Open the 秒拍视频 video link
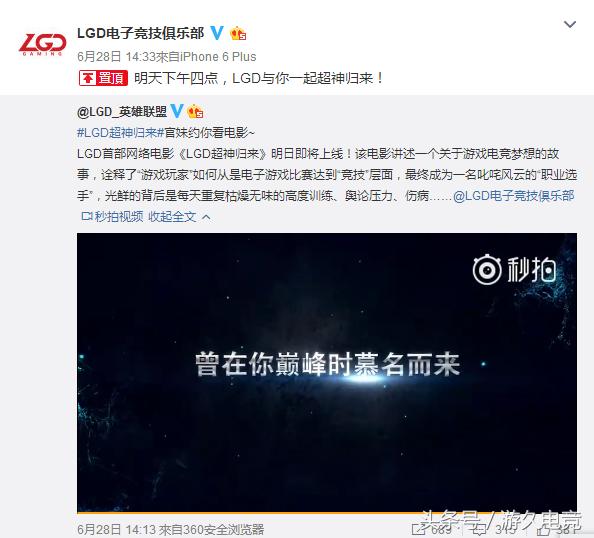The height and width of the screenshot is (538, 594). tap(113, 217)
